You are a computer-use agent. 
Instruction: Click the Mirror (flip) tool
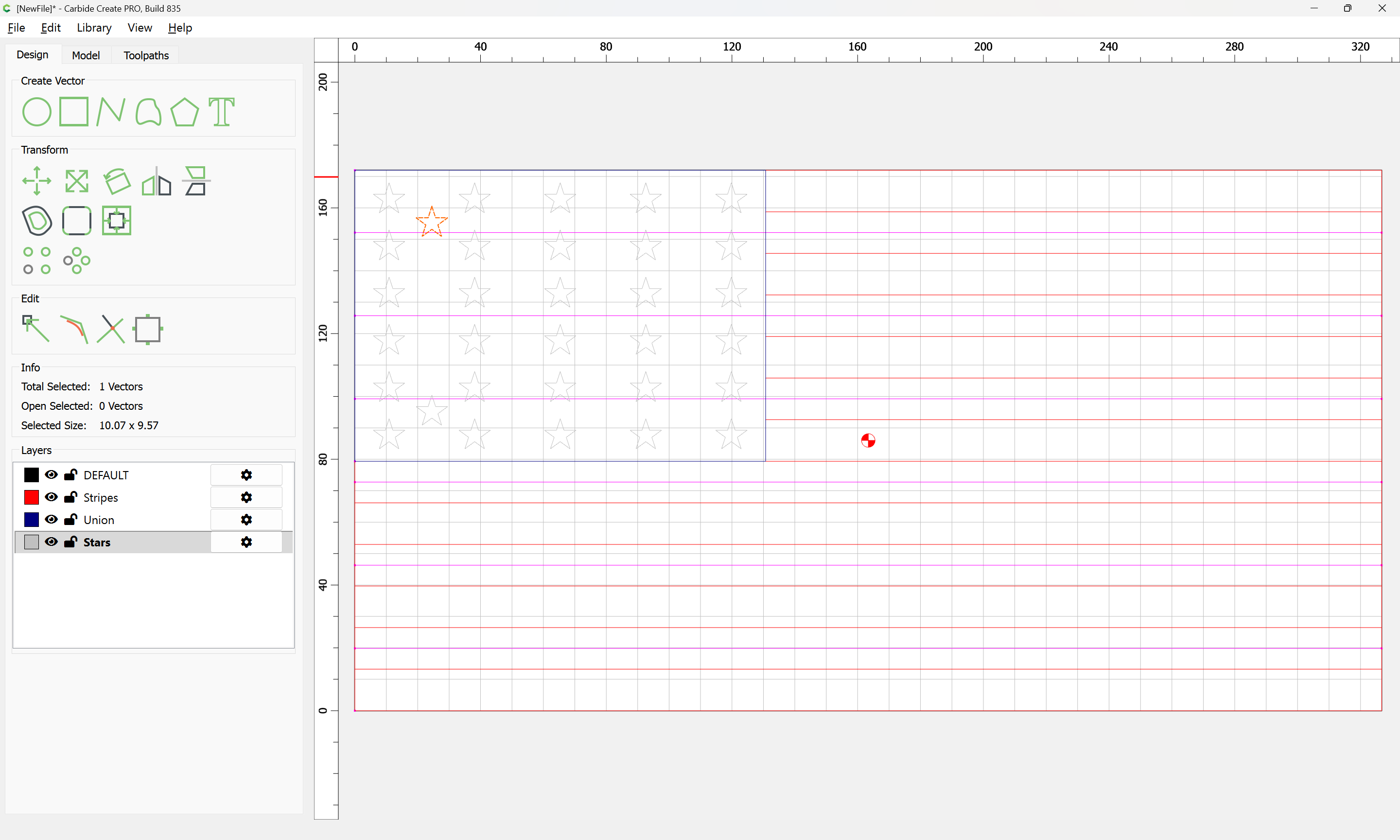click(156, 181)
